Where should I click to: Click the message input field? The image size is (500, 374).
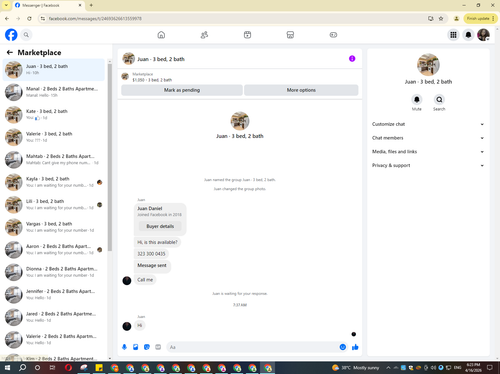(x=253, y=347)
